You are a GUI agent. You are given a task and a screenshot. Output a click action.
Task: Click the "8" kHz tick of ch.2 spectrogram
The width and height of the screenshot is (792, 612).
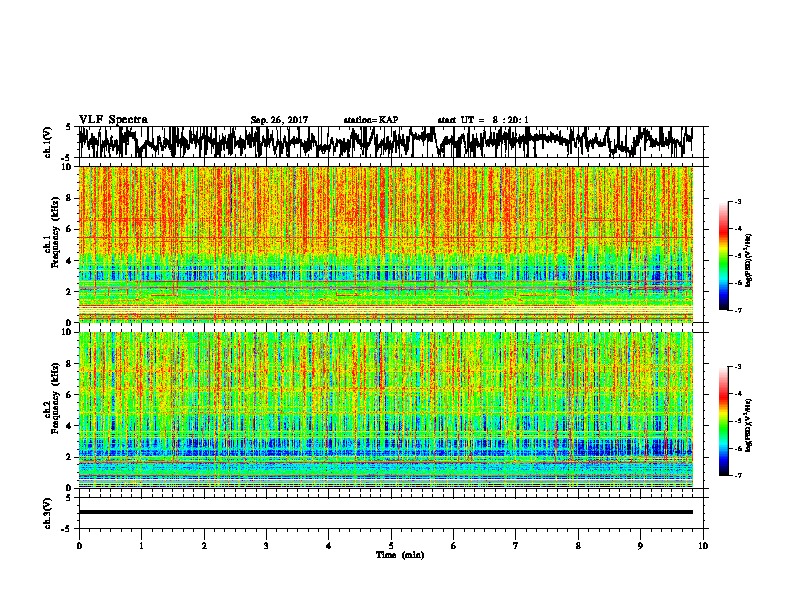70,364
